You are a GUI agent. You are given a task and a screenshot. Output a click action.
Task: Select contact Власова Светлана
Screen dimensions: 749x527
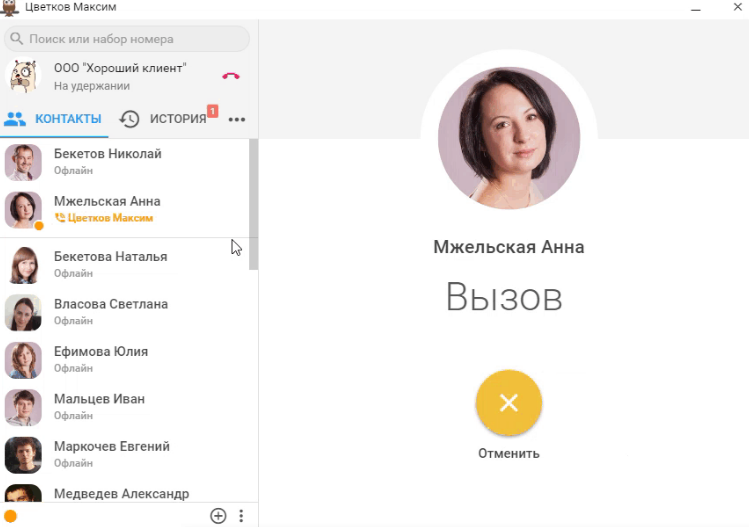coord(125,312)
